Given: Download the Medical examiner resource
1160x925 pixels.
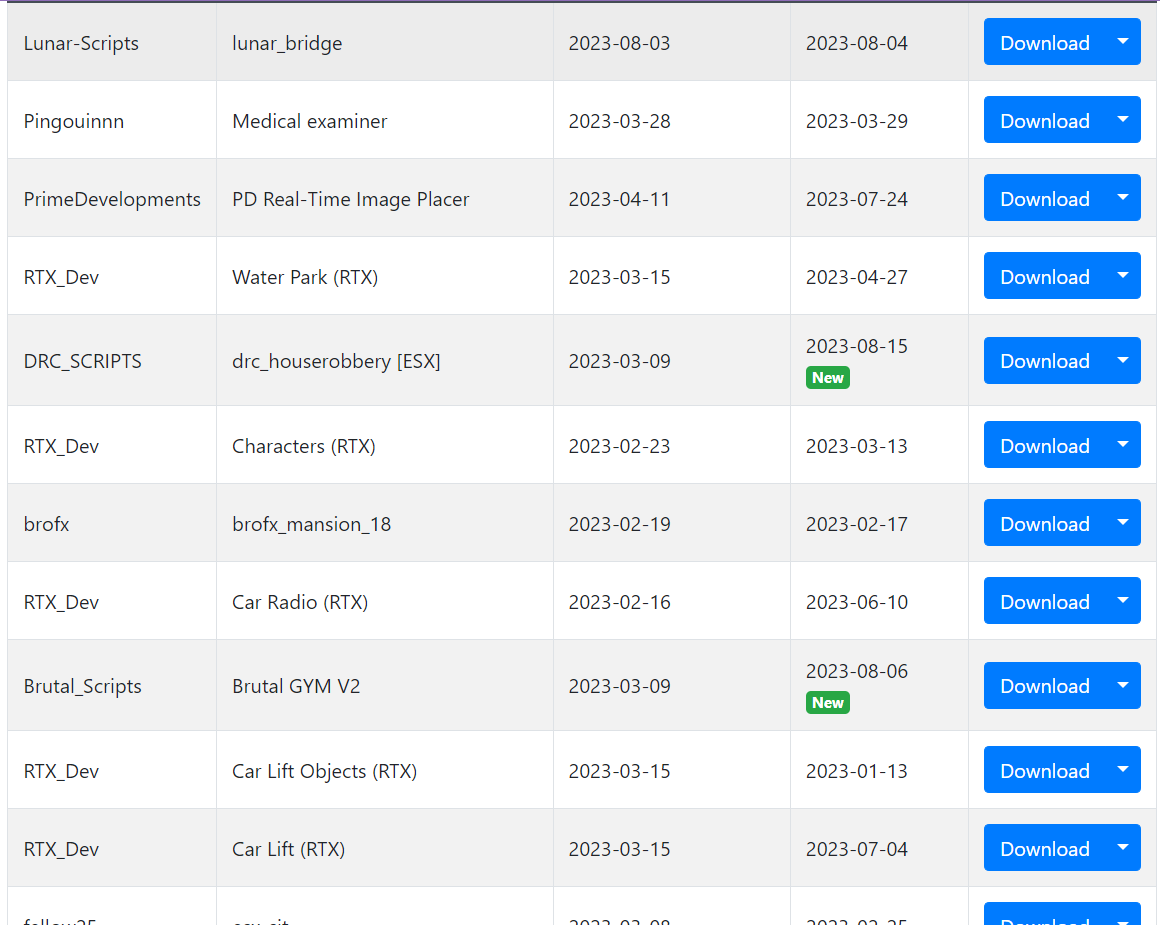Looking at the screenshot, I should coord(1045,120).
